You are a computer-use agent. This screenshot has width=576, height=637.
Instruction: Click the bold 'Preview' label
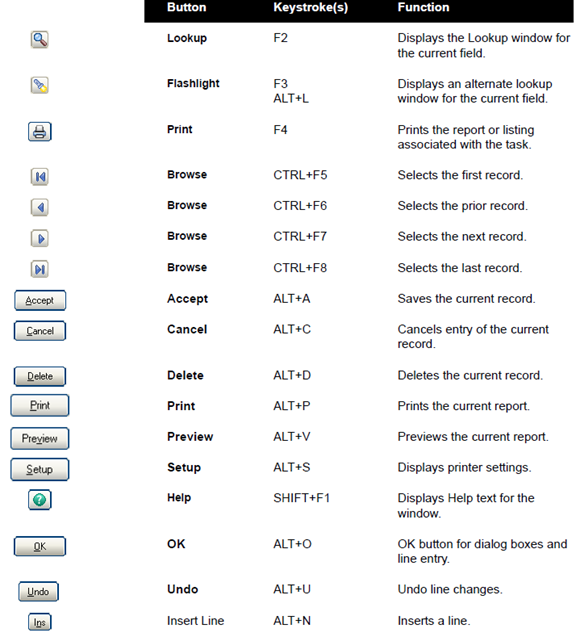190,437
